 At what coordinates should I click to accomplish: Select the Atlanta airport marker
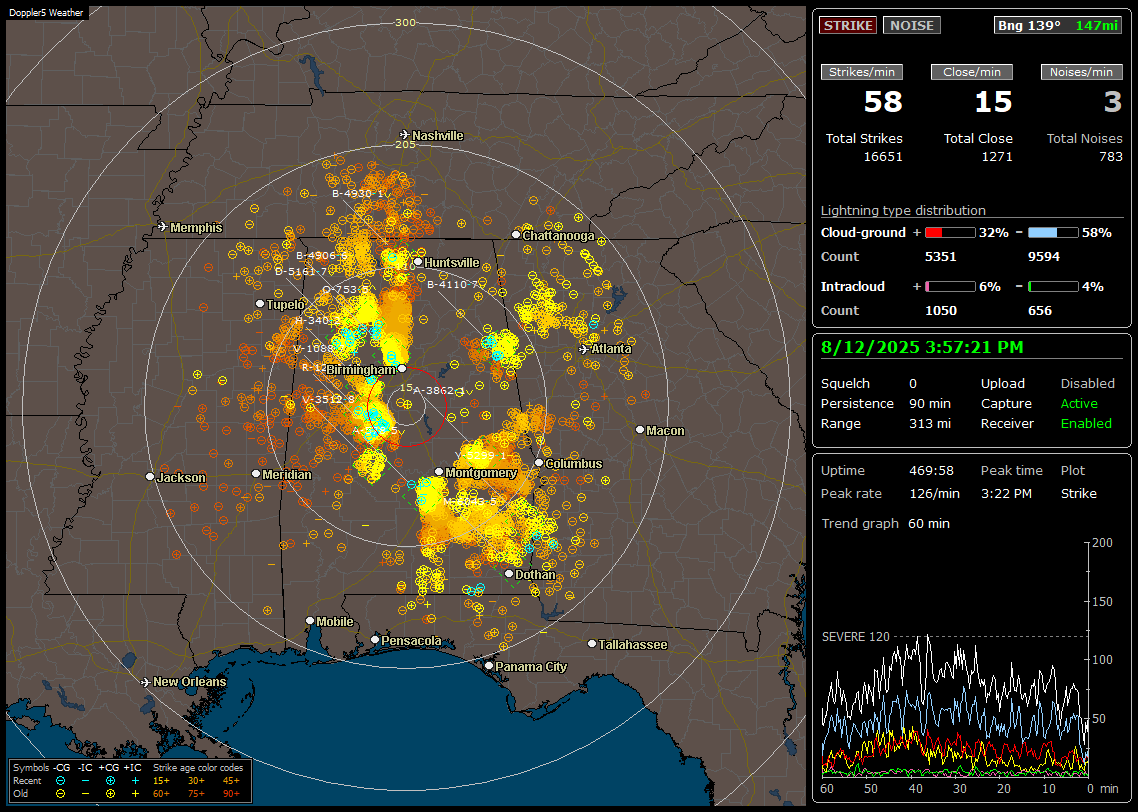pos(584,349)
